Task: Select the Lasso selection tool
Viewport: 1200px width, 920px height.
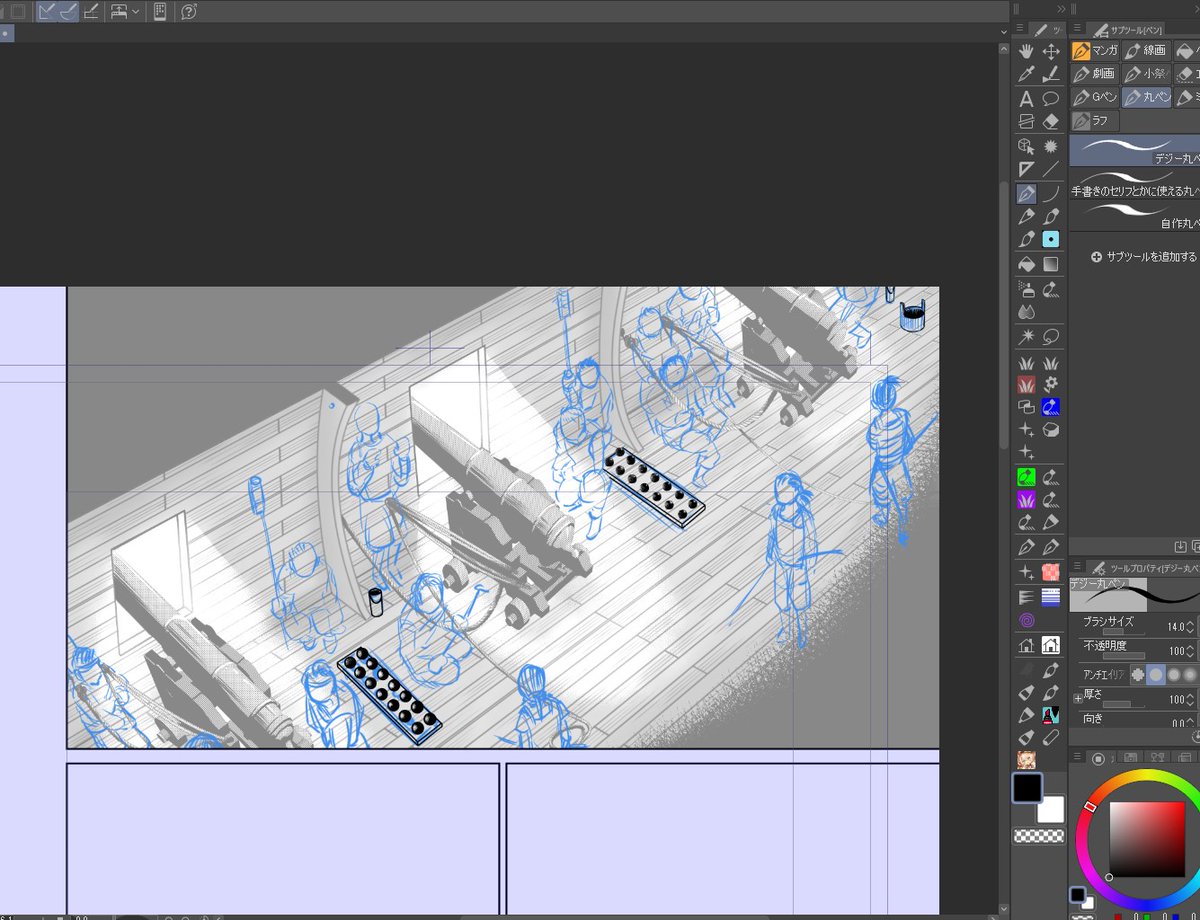Action: tap(1051, 336)
